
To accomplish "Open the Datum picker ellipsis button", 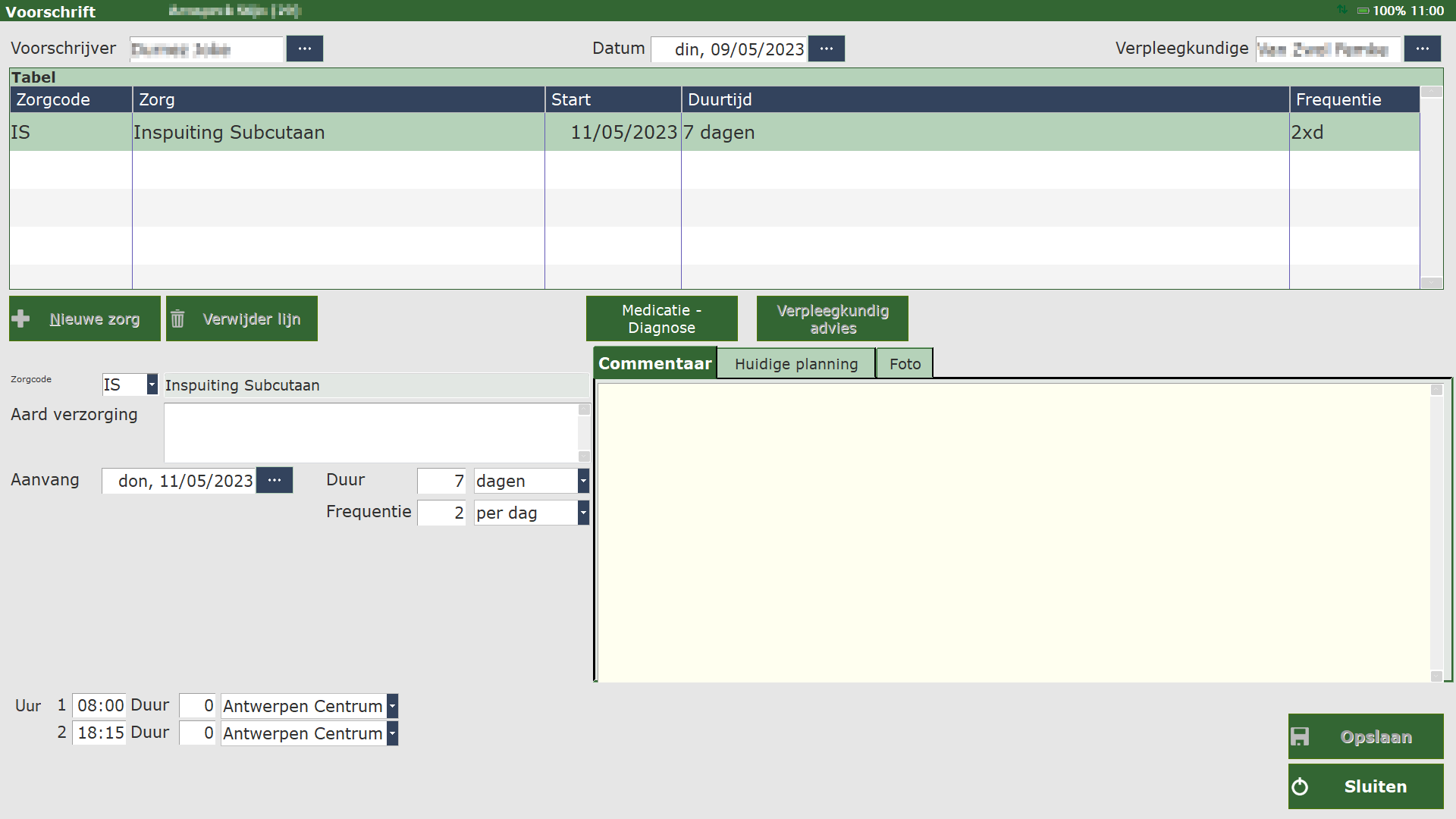I will (x=827, y=49).
